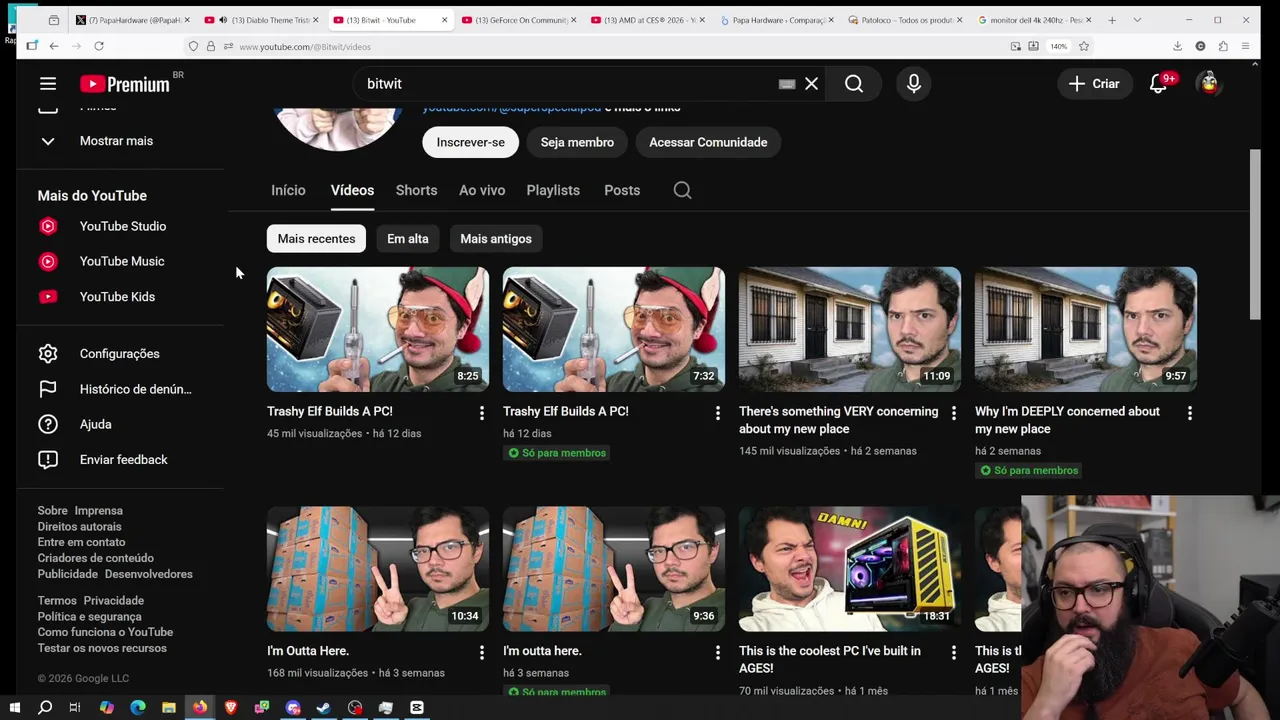Screen dimensions: 1280x720
Task: Select the Em alta filter chip
Action: pos(408,239)
